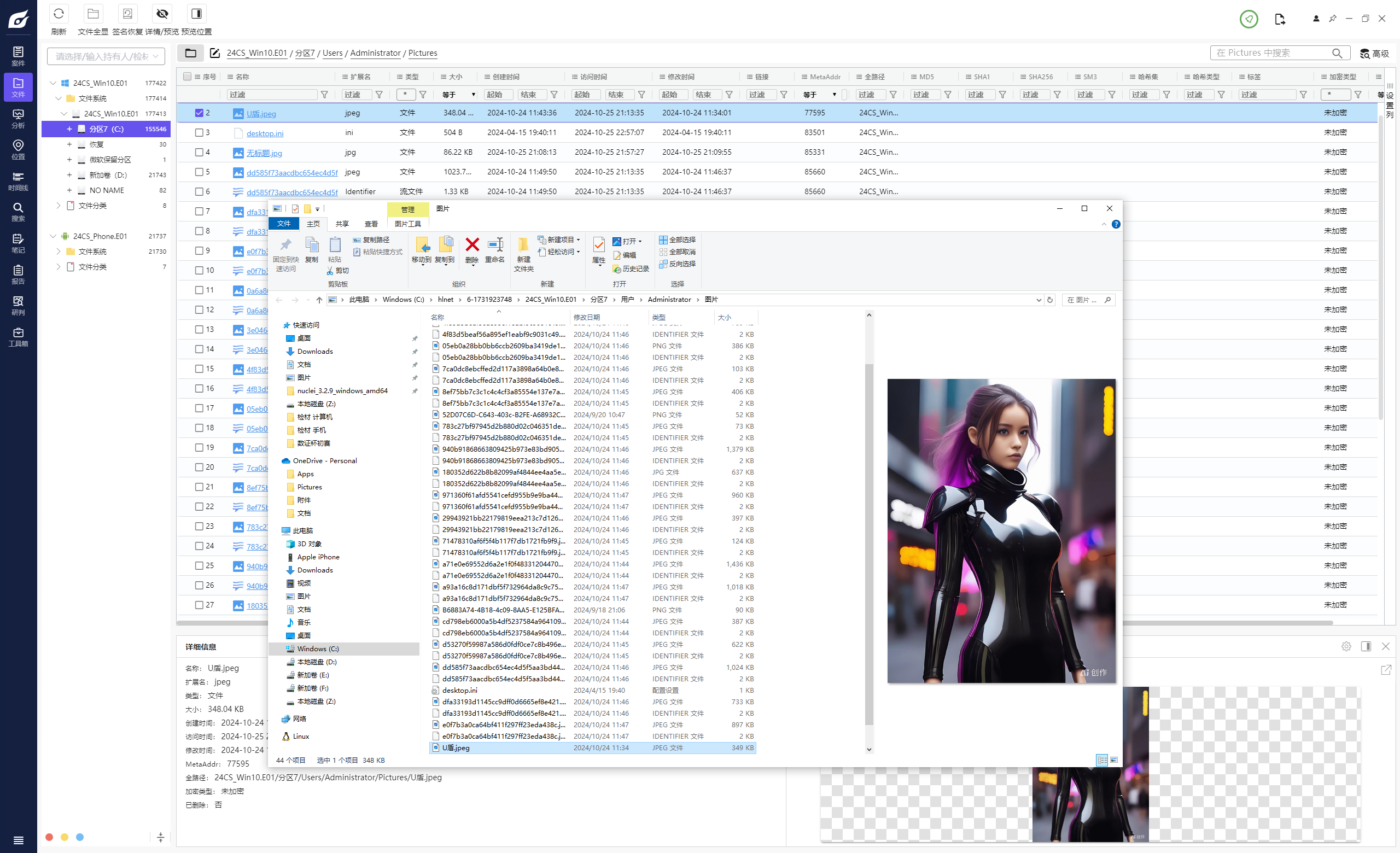The height and width of the screenshot is (853, 1400).
Task: Collapse the 24CS_Win10.E01 root tree node
Action: click(54, 83)
